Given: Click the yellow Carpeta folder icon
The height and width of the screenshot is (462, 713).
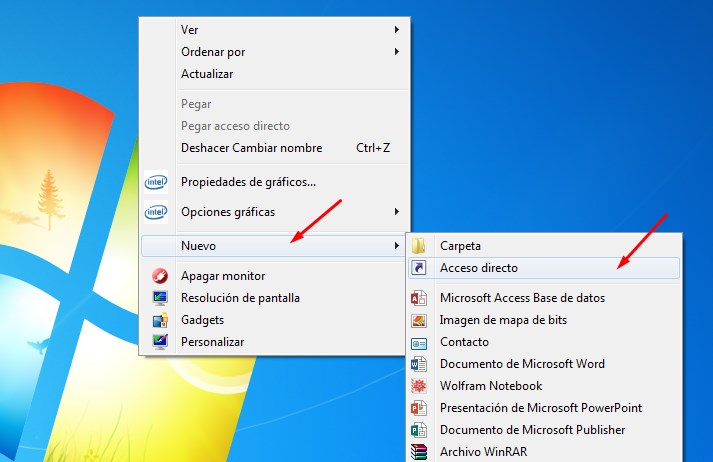Looking at the screenshot, I should tap(418, 246).
